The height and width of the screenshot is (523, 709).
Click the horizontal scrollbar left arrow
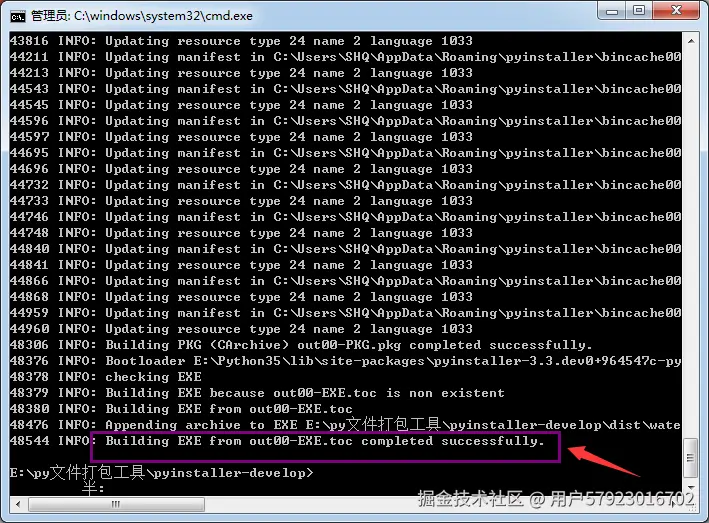point(17,504)
